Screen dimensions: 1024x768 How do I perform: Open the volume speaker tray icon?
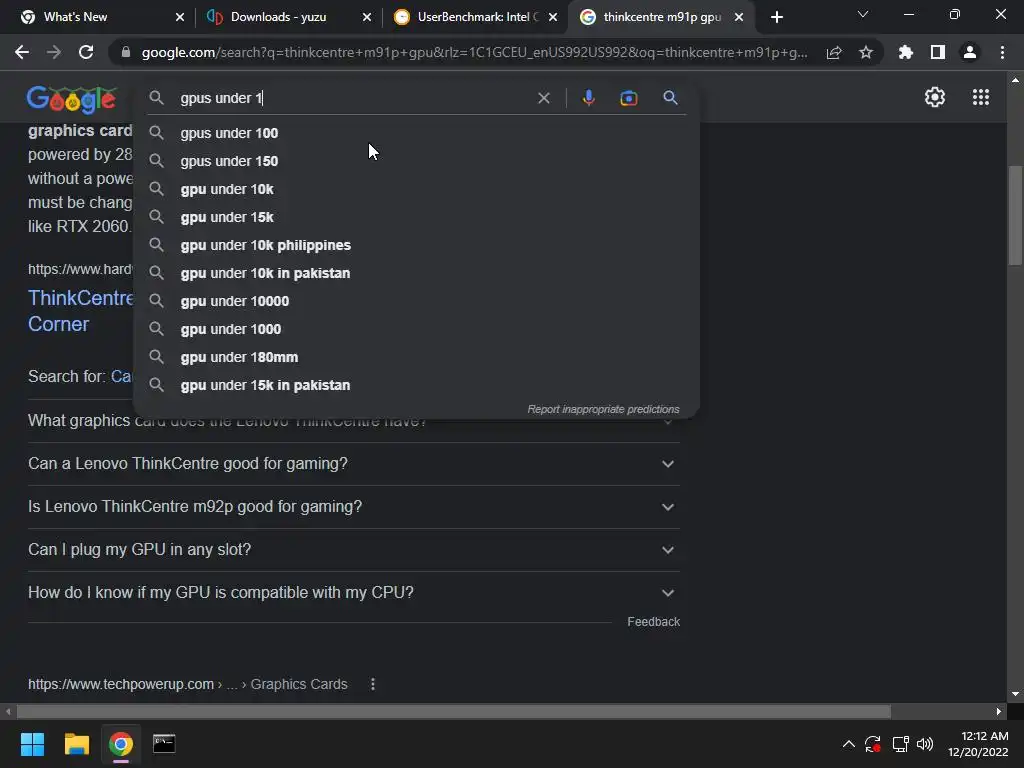[925, 744]
